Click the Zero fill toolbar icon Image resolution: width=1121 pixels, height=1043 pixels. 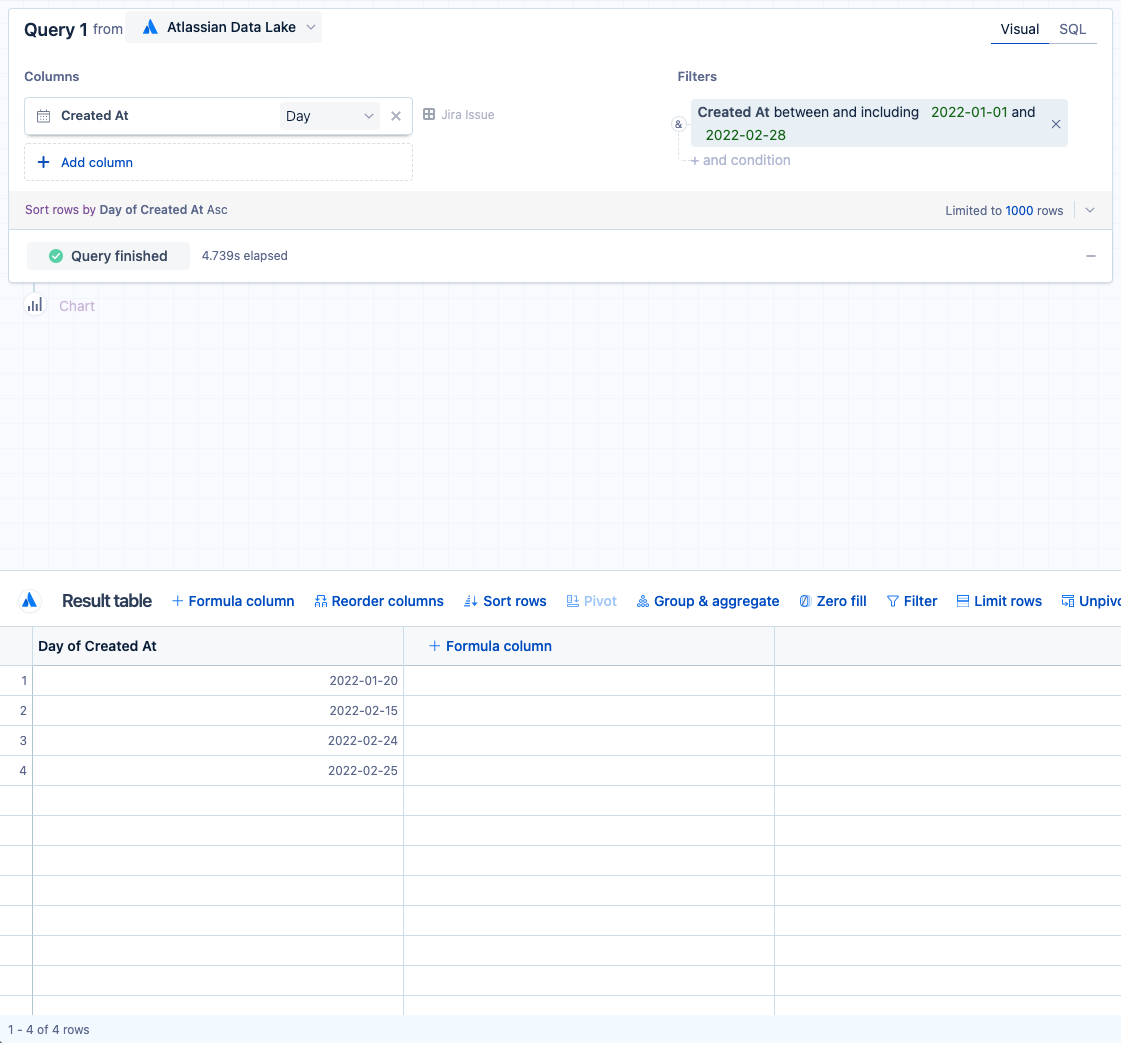point(805,601)
